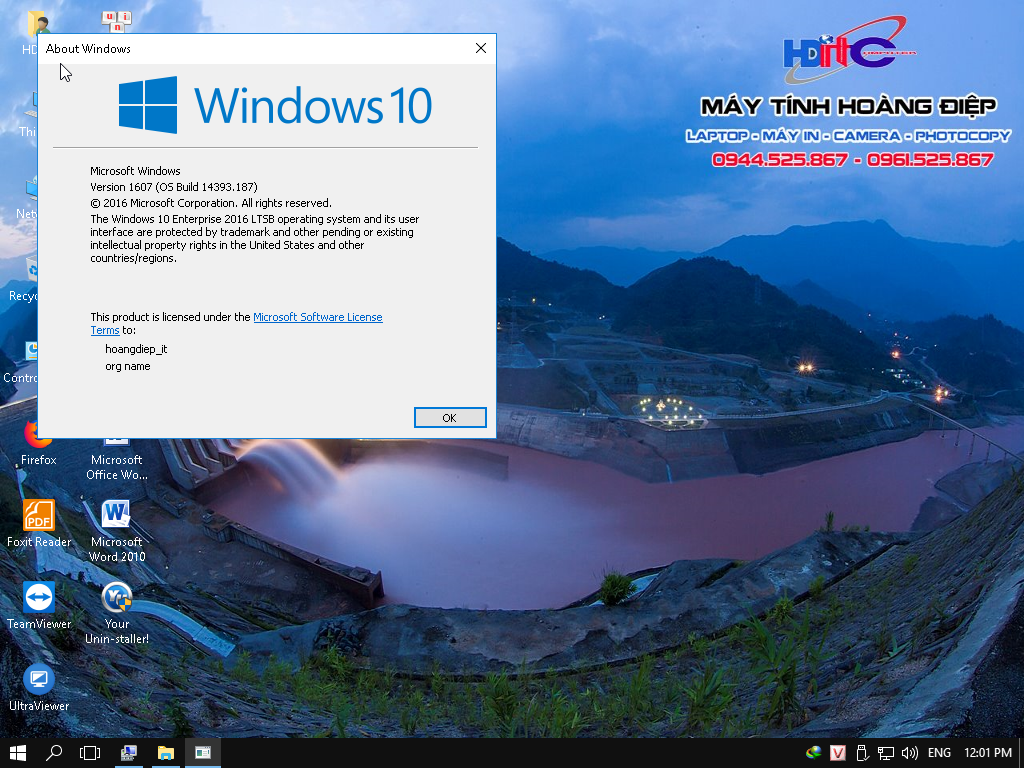The height and width of the screenshot is (768, 1024).
Task: Open the network tray icon
Action: [886, 753]
